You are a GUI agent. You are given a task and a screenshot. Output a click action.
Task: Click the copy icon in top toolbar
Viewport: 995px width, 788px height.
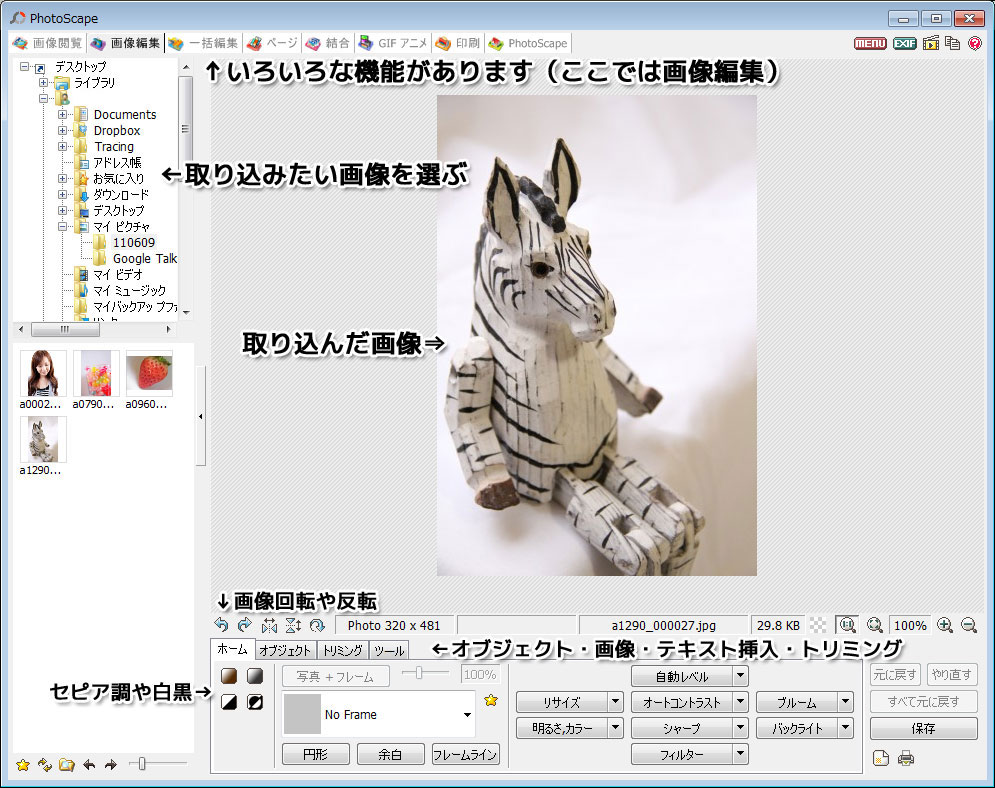click(952, 43)
